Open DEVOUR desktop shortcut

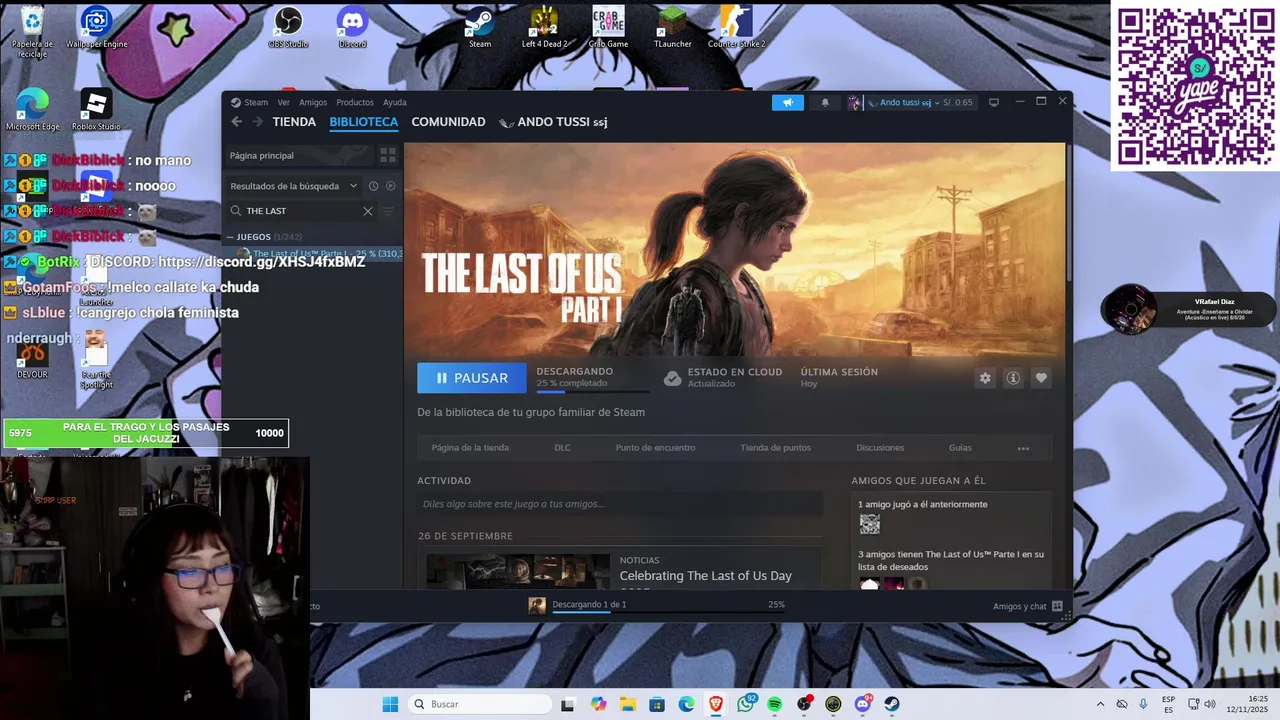[32, 360]
